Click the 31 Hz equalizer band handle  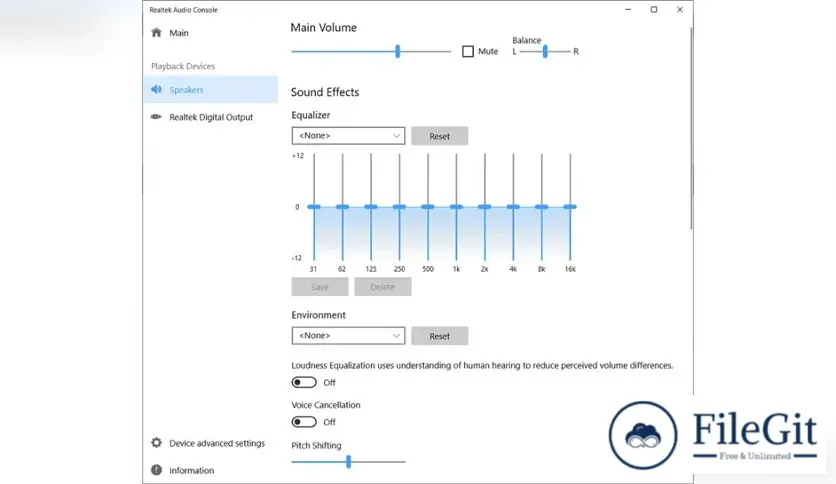(x=314, y=207)
